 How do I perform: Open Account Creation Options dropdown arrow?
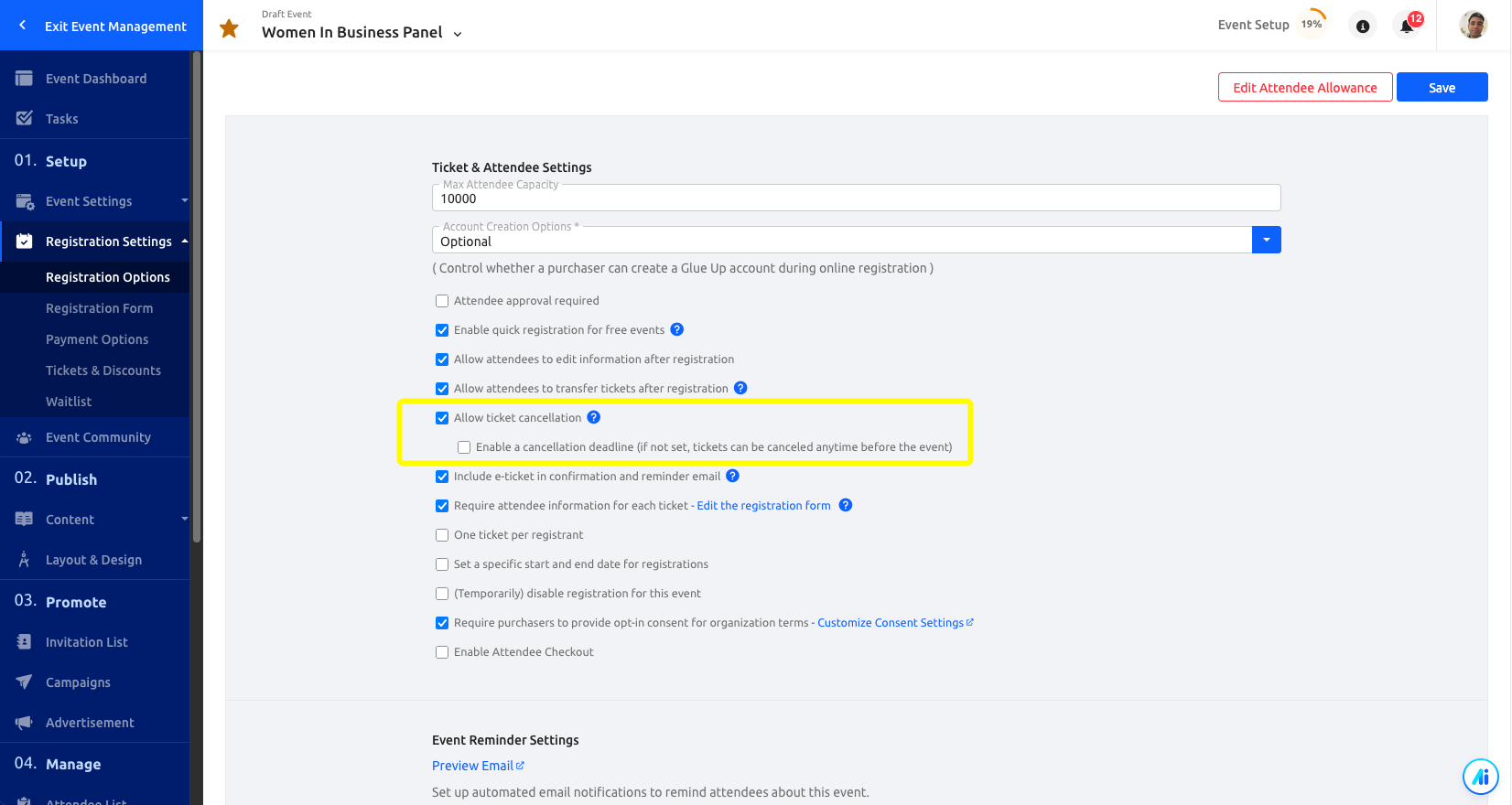1267,240
